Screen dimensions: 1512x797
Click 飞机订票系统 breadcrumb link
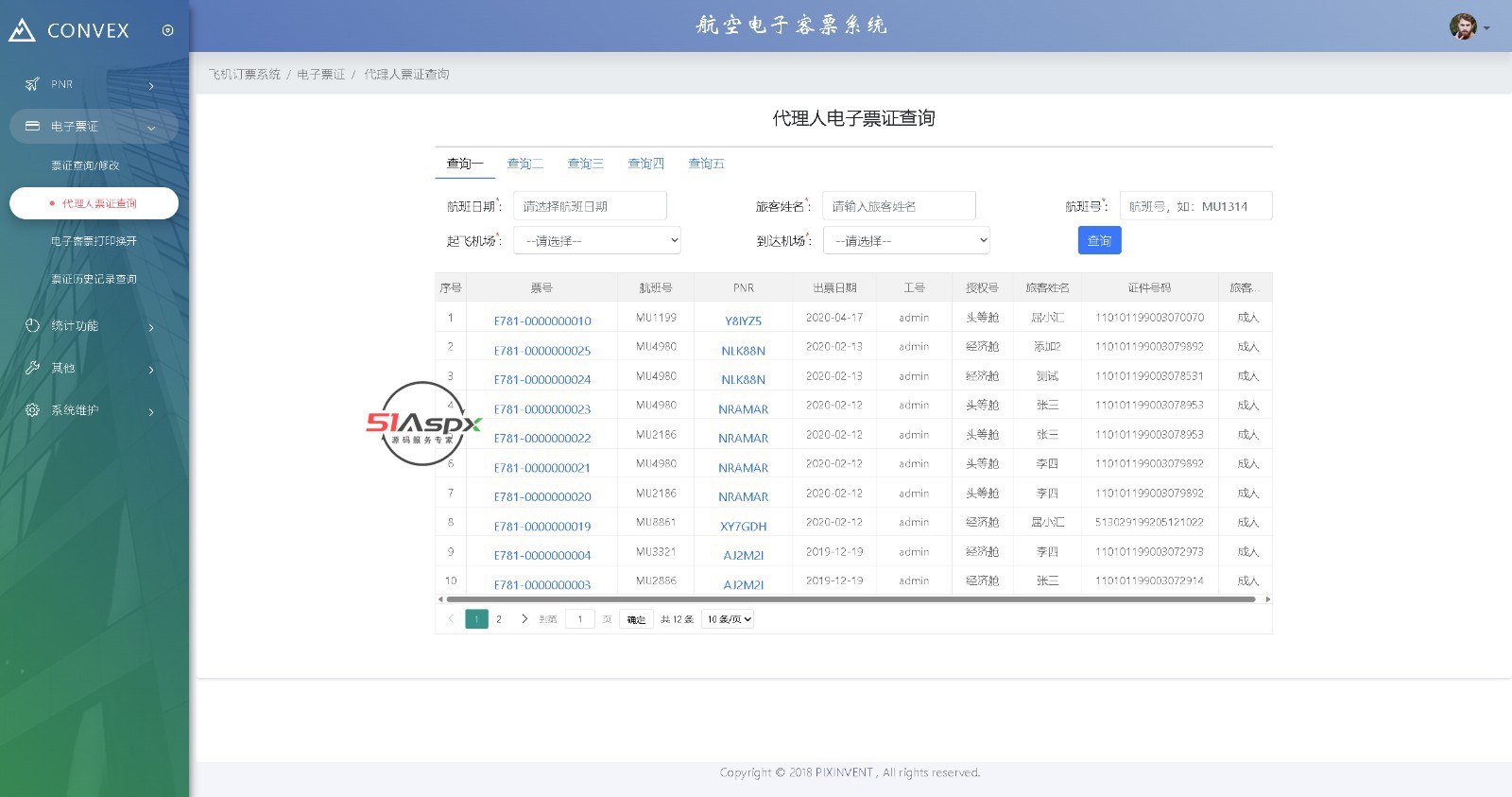pyautogui.click(x=245, y=74)
